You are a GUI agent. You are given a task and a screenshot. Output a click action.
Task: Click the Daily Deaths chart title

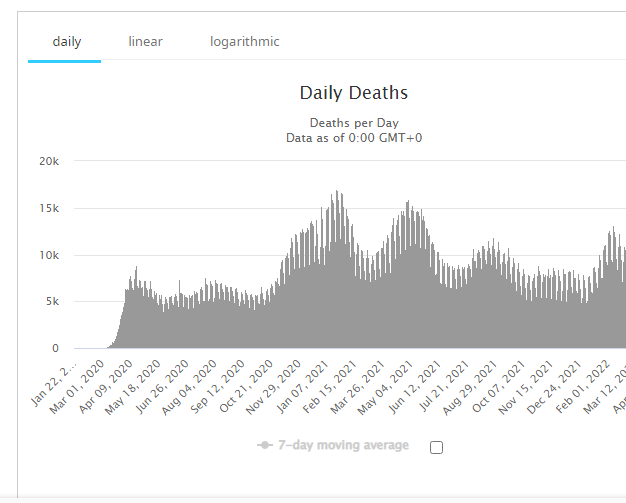(353, 93)
